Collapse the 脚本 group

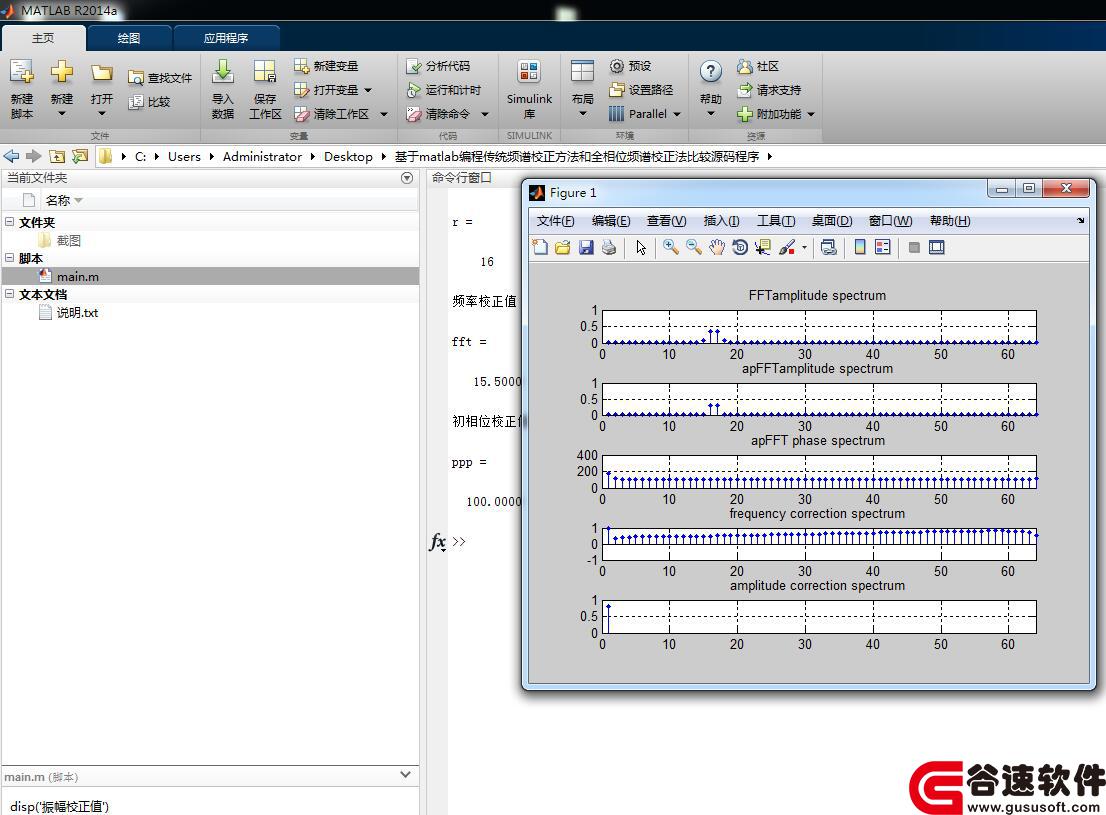click(9, 258)
